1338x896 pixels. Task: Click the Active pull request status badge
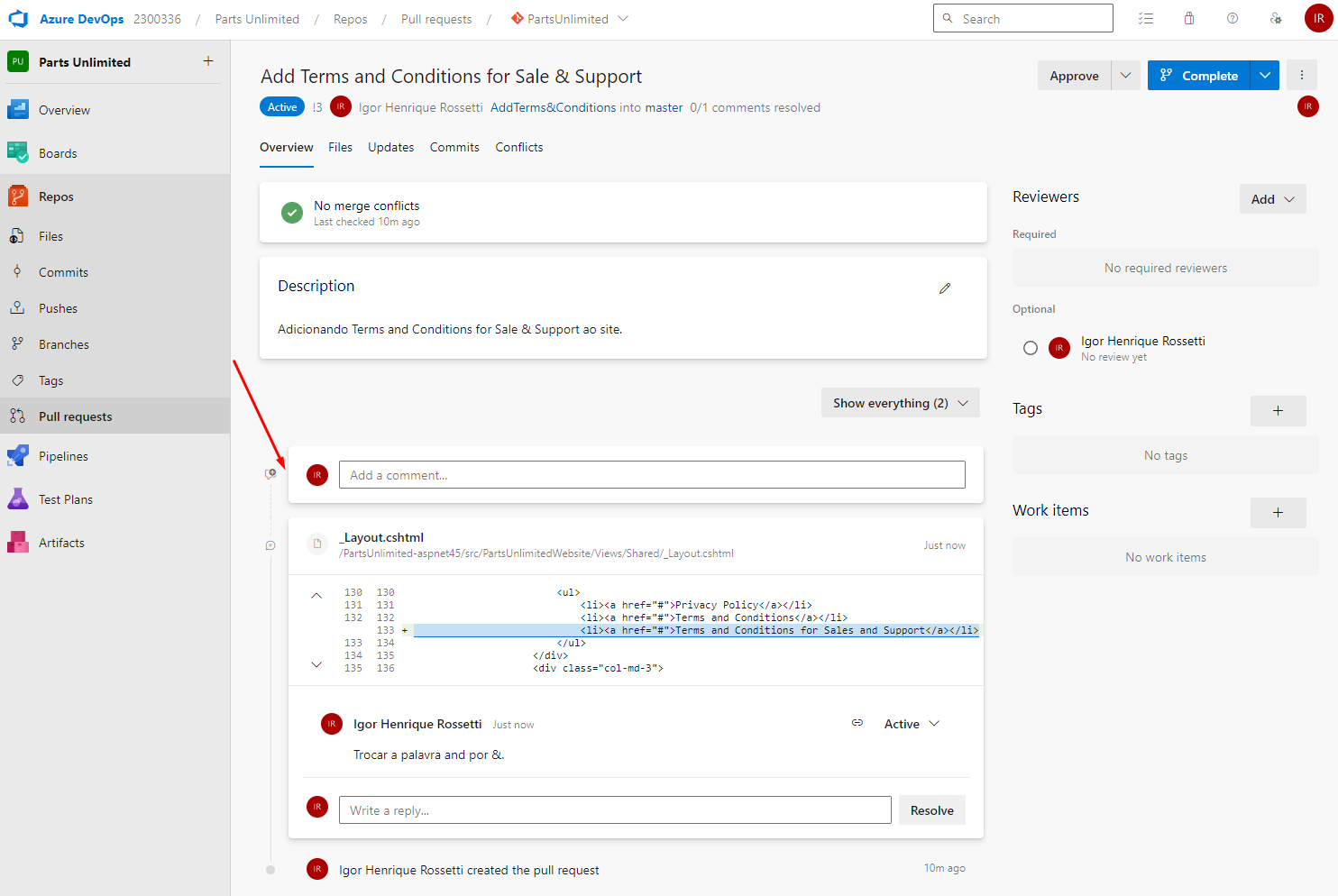click(282, 107)
